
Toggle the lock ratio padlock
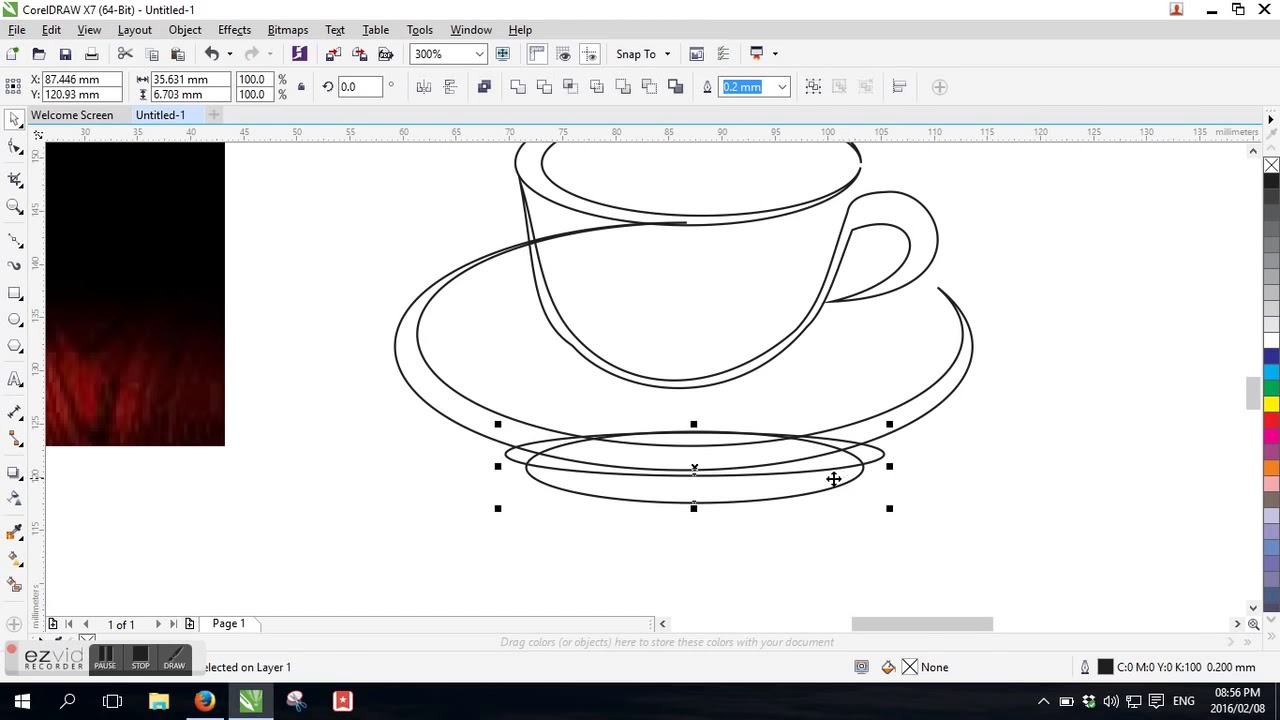(301, 87)
